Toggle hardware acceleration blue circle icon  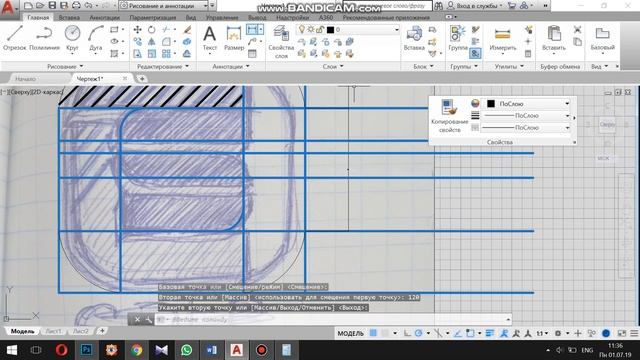coord(606,333)
